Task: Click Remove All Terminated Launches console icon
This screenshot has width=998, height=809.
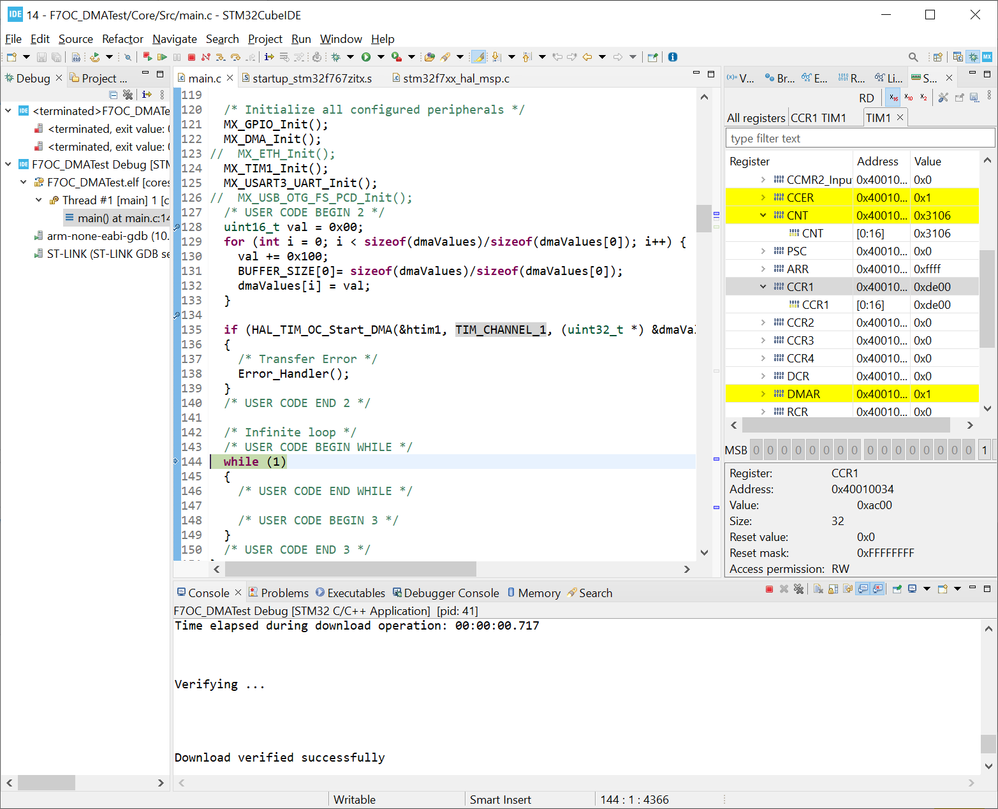Action: [799, 589]
